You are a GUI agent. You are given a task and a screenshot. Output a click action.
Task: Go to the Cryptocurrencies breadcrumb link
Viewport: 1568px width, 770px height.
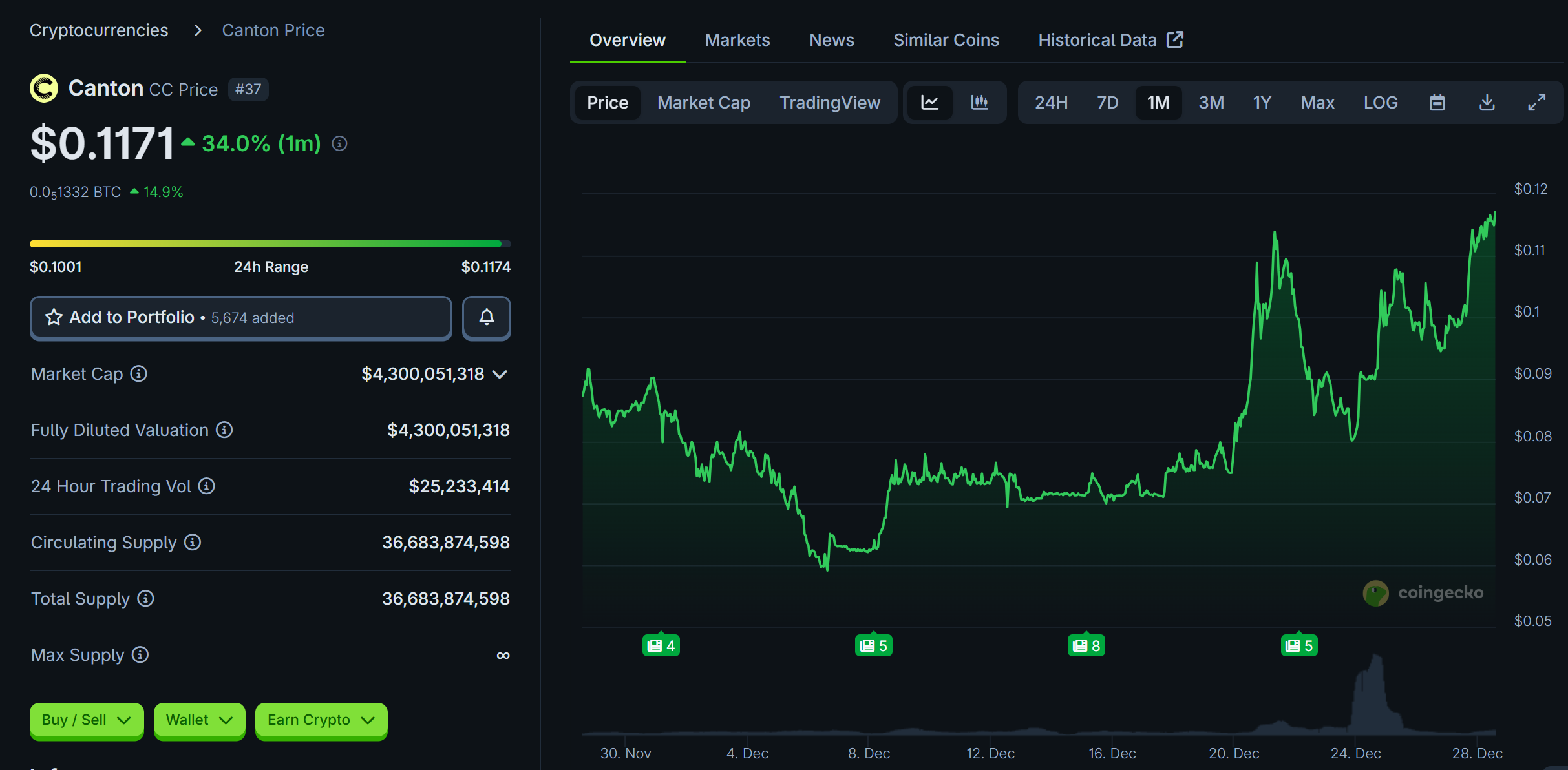(99, 30)
